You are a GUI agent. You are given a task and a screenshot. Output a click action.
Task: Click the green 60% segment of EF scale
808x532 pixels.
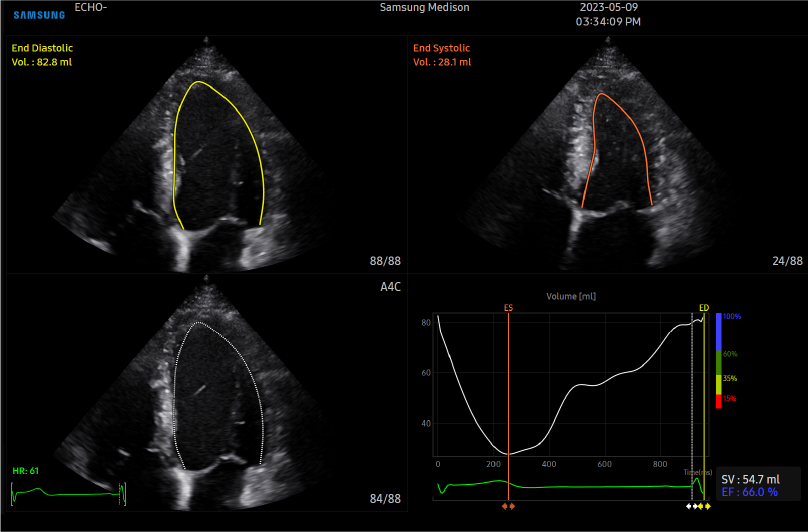pos(719,362)
